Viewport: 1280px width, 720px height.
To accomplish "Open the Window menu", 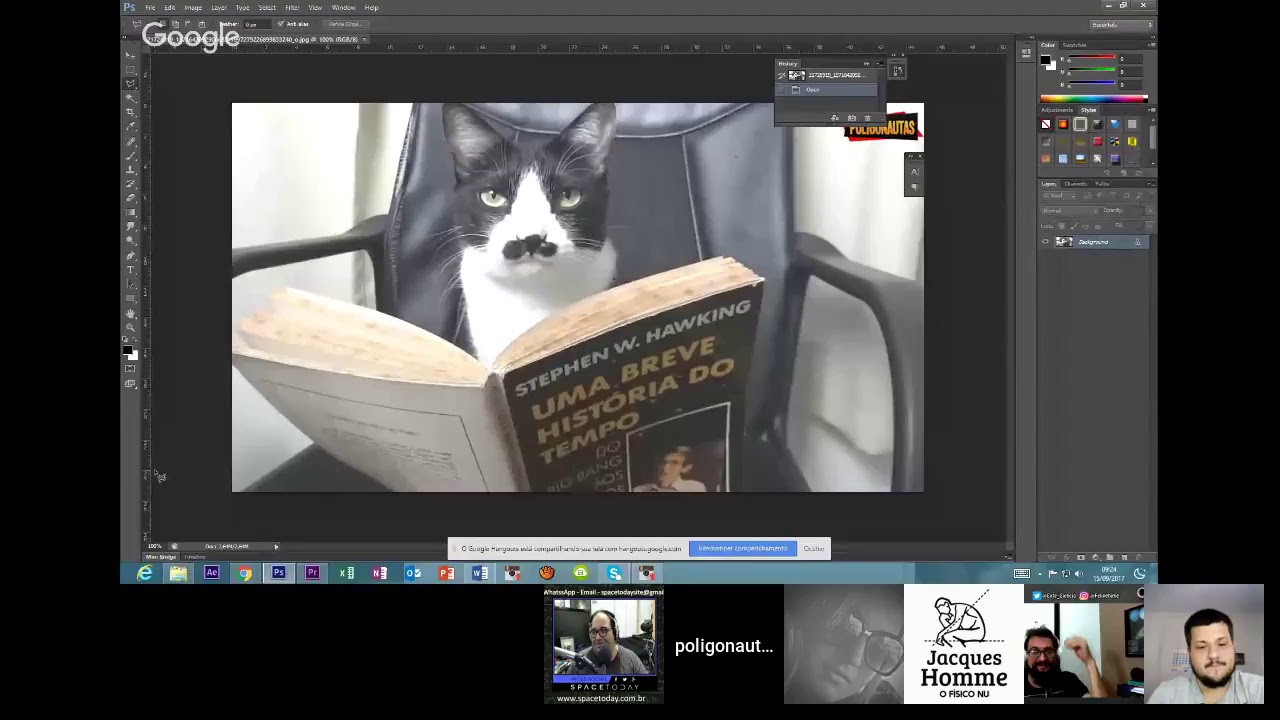I will pyautogui.click(x=343, y=7).
